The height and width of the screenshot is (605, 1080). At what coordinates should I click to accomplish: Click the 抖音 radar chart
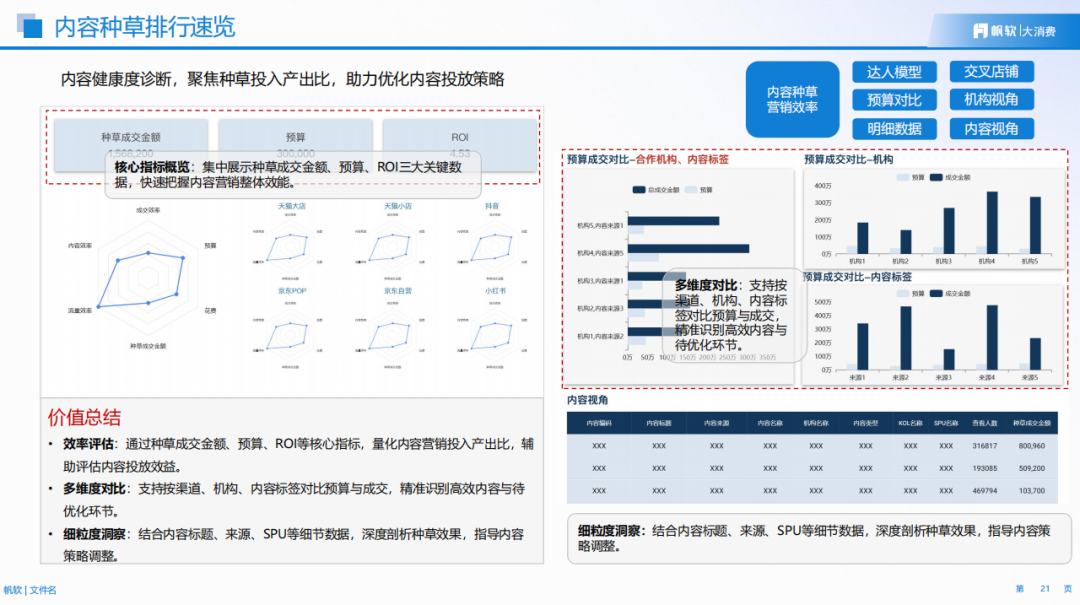pos(493,245)
